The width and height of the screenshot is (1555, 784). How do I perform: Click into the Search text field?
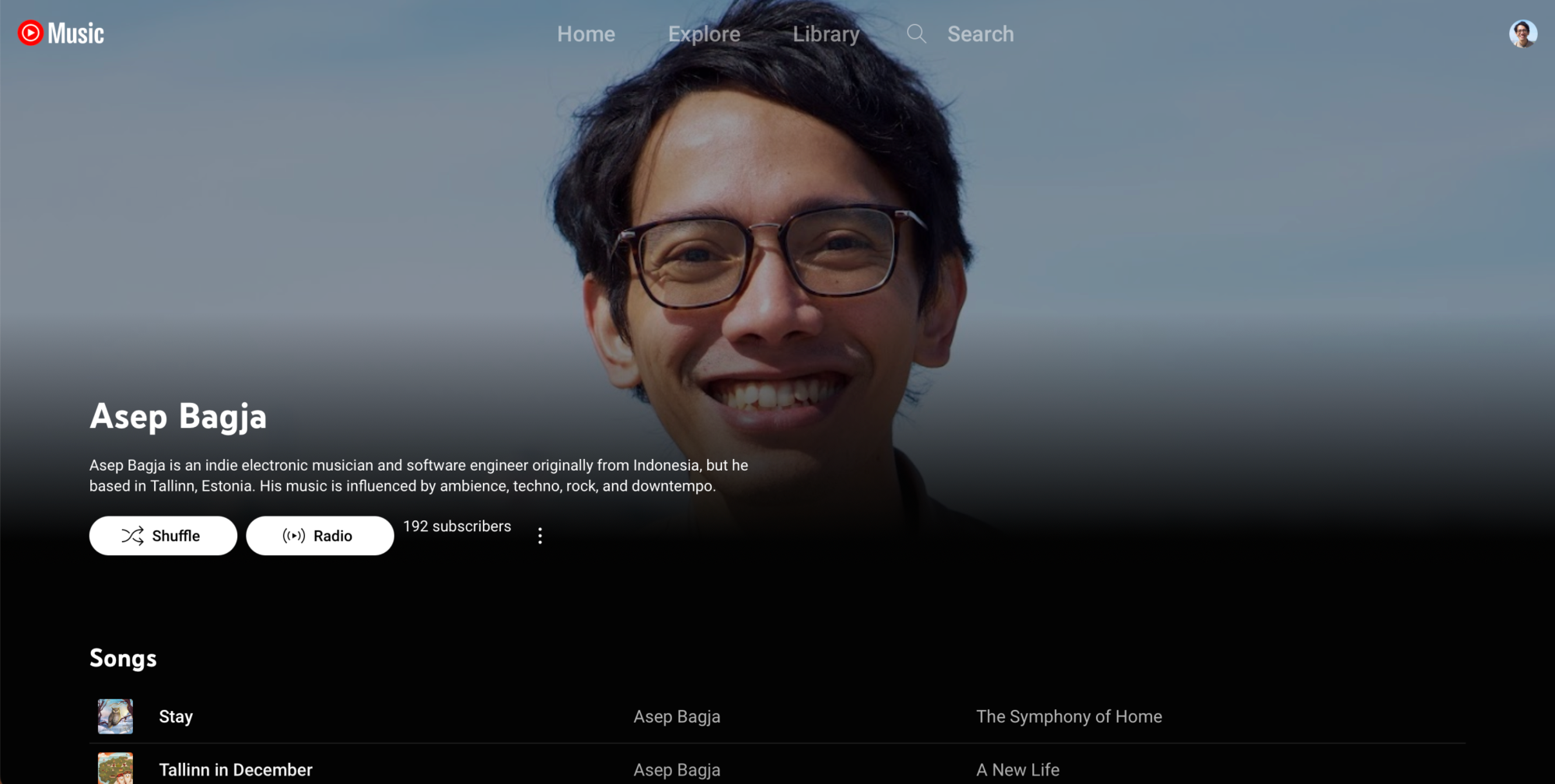coord(980,34)
